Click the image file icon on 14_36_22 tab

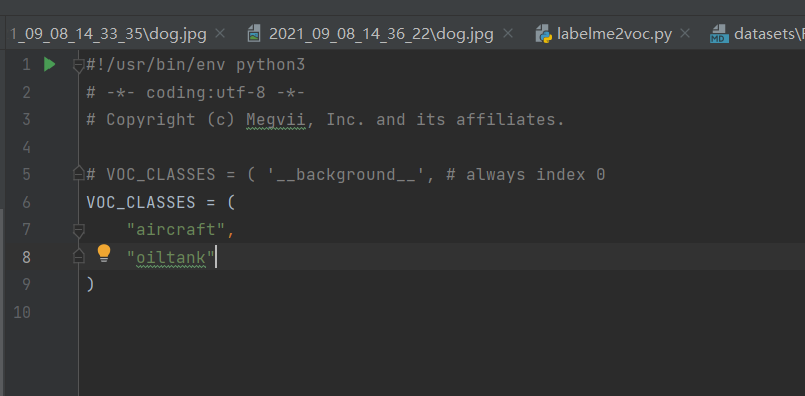(x=254, y=34)
